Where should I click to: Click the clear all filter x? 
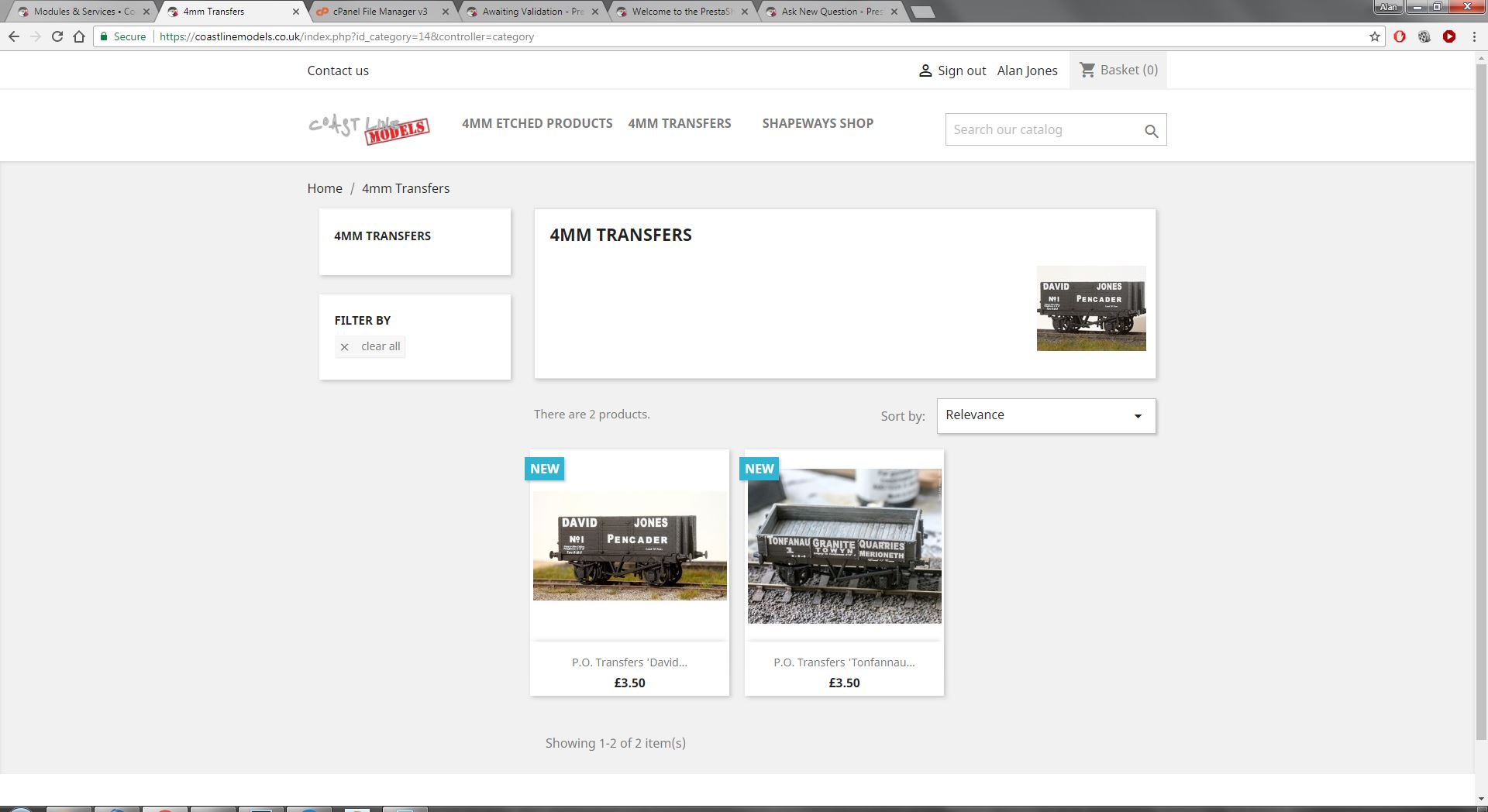point(345,347)
